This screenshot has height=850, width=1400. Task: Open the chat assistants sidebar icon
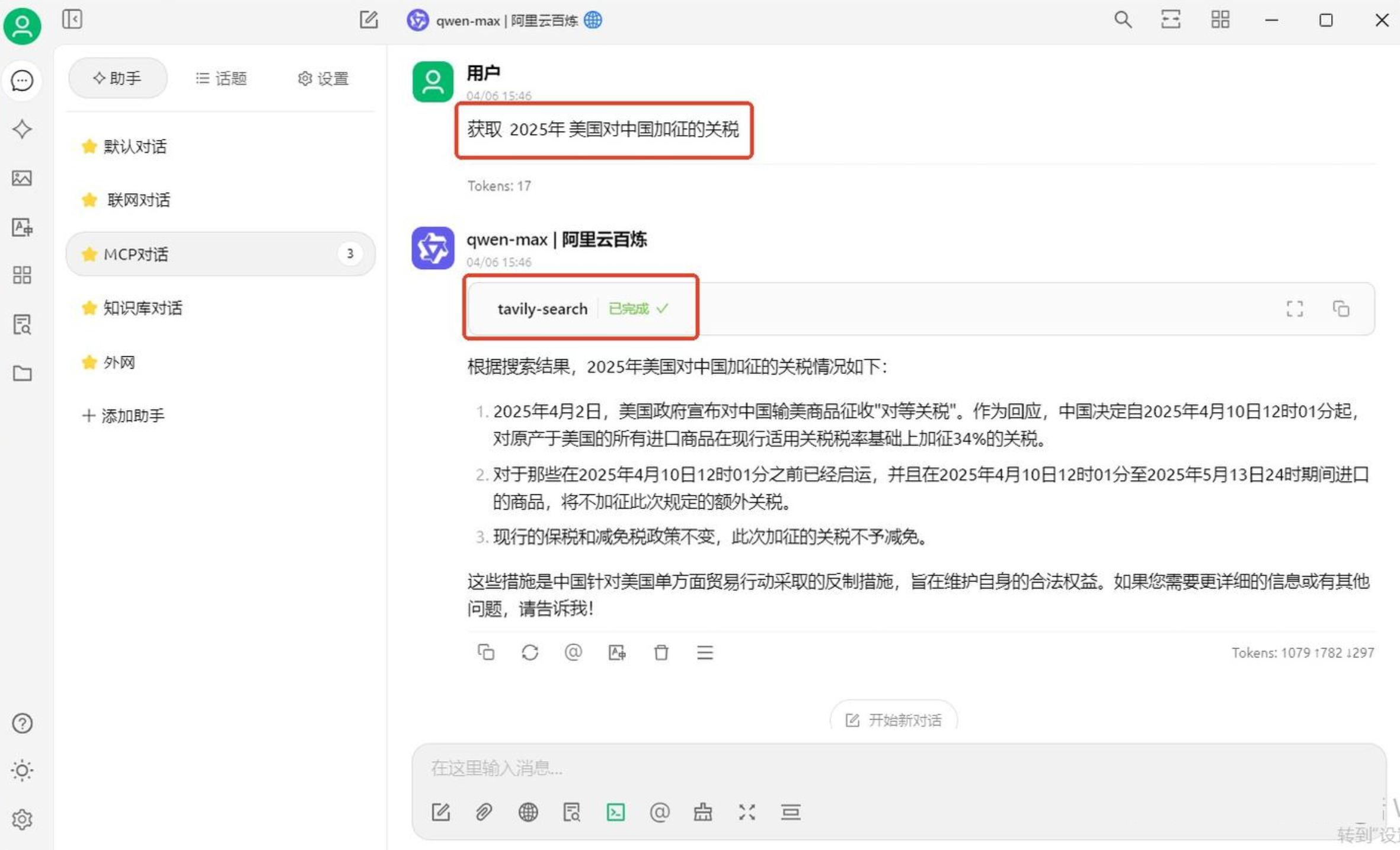pos(22,81)
